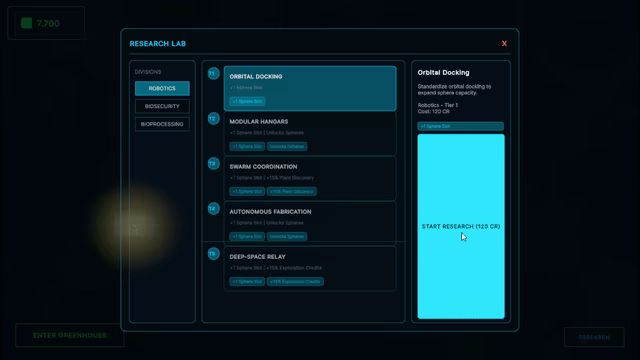640x360 pixels.
Task: Switch to the Biosecurity division
Action: (162, 106)
